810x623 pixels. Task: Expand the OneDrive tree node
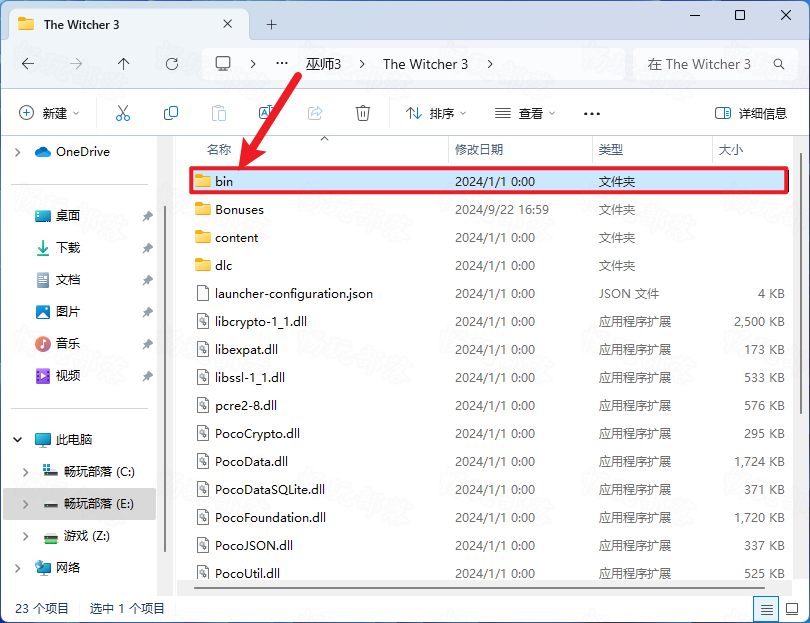click(18, 152)
